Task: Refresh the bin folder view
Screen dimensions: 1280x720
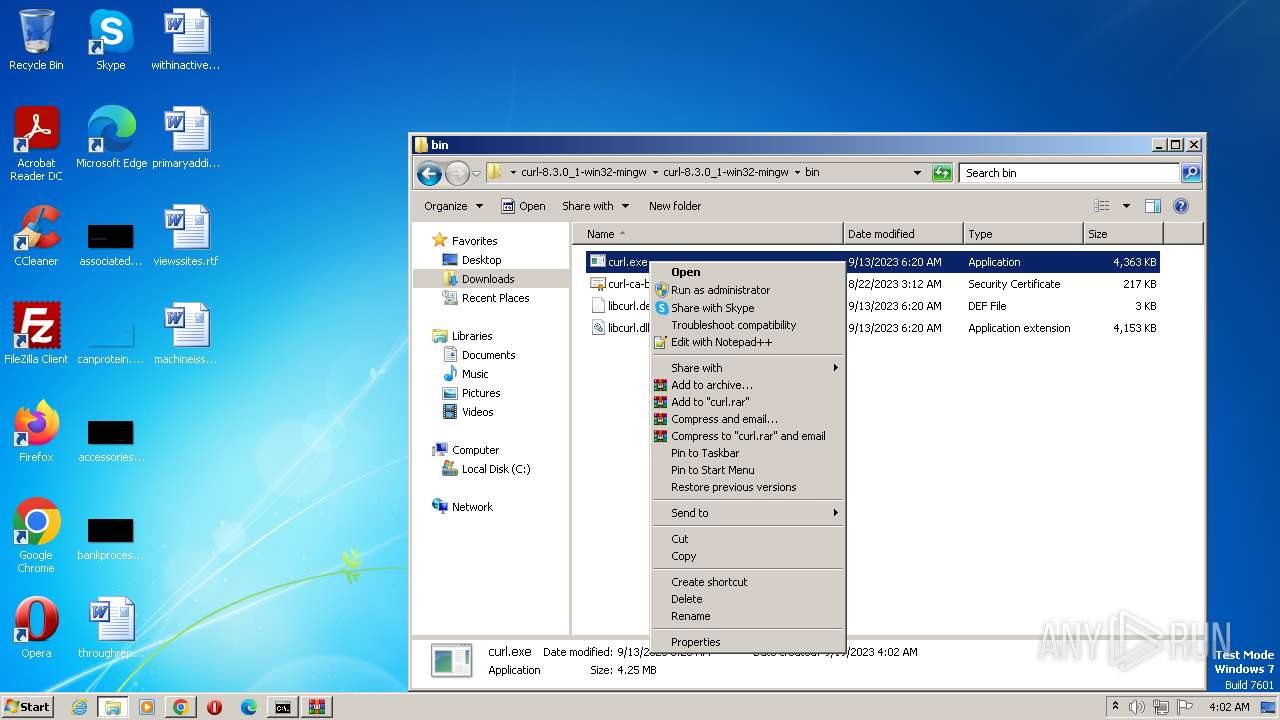Action: point(942,173)
